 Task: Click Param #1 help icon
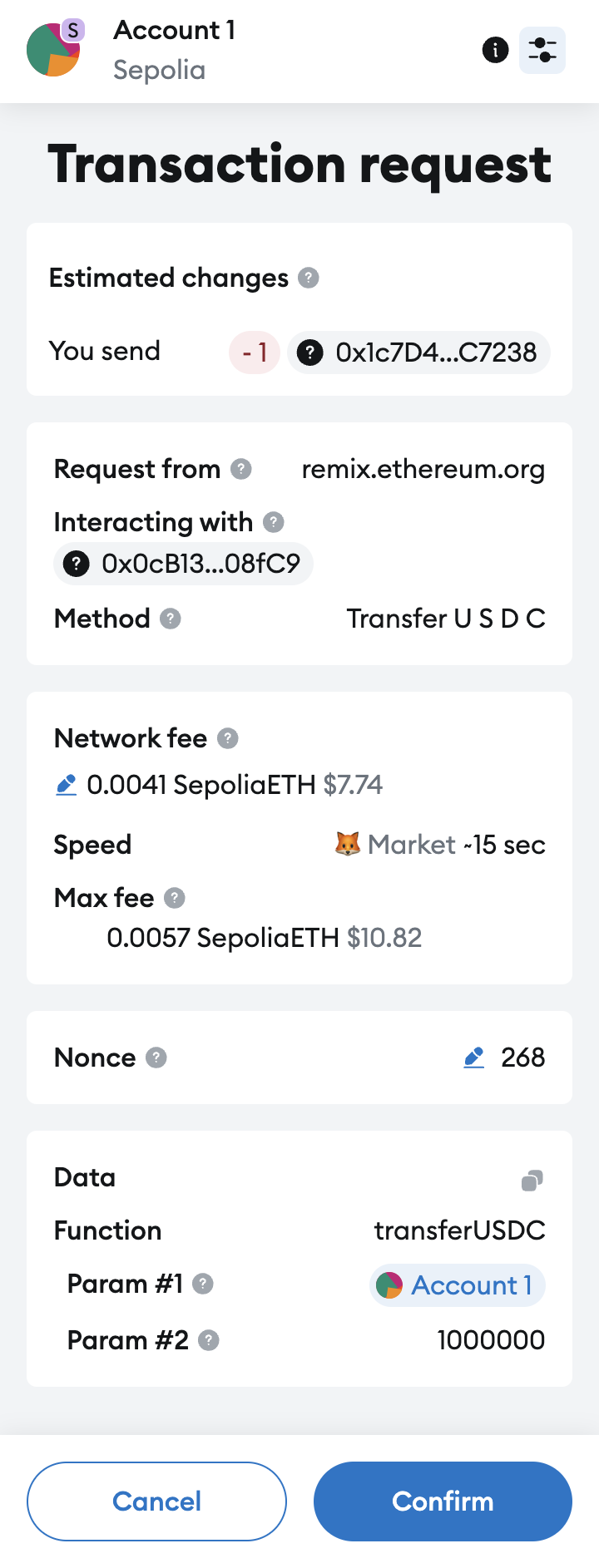pos(203,1284)
